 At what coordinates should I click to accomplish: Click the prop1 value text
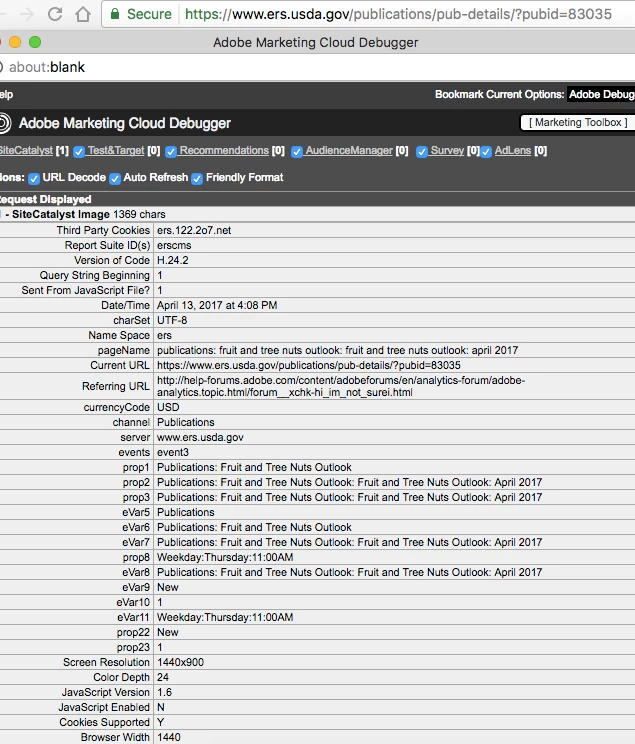254,467
